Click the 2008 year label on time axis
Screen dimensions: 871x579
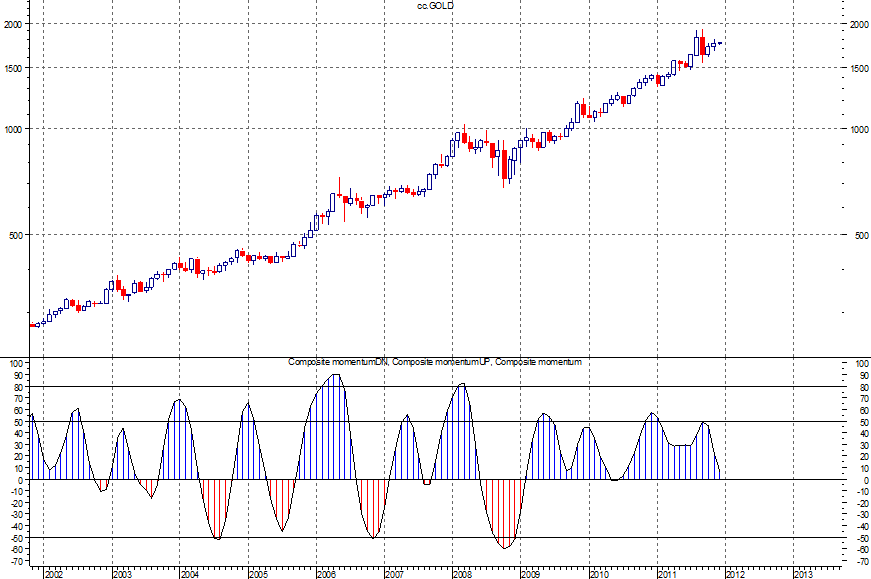pyautogui.click(x=463, y=574)
